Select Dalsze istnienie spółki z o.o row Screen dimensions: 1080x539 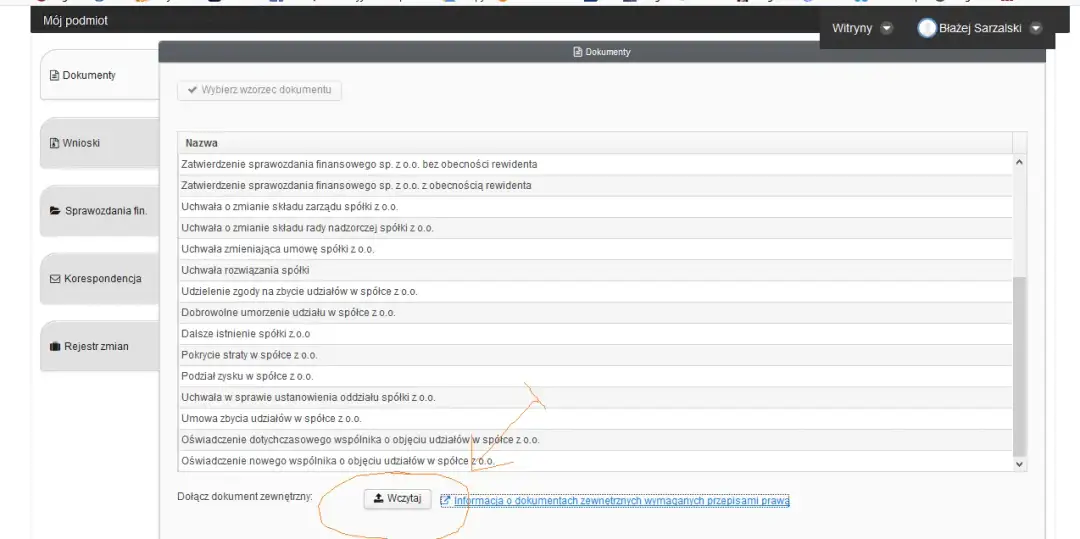click(x=245, y=334)
